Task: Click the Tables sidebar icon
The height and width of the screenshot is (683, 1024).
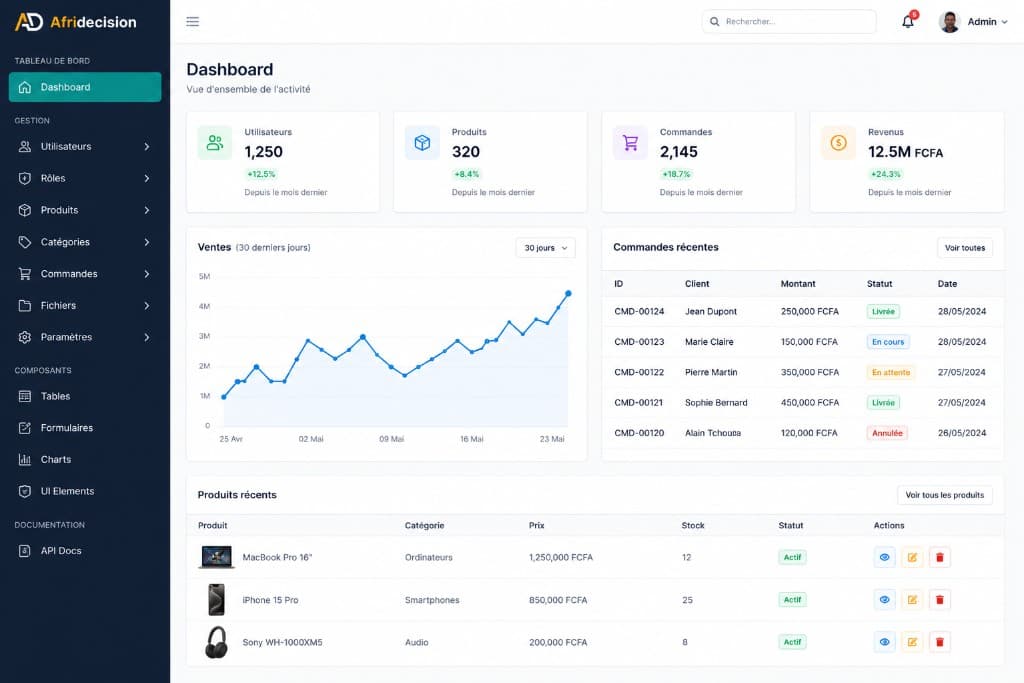Action: [25, 396]
